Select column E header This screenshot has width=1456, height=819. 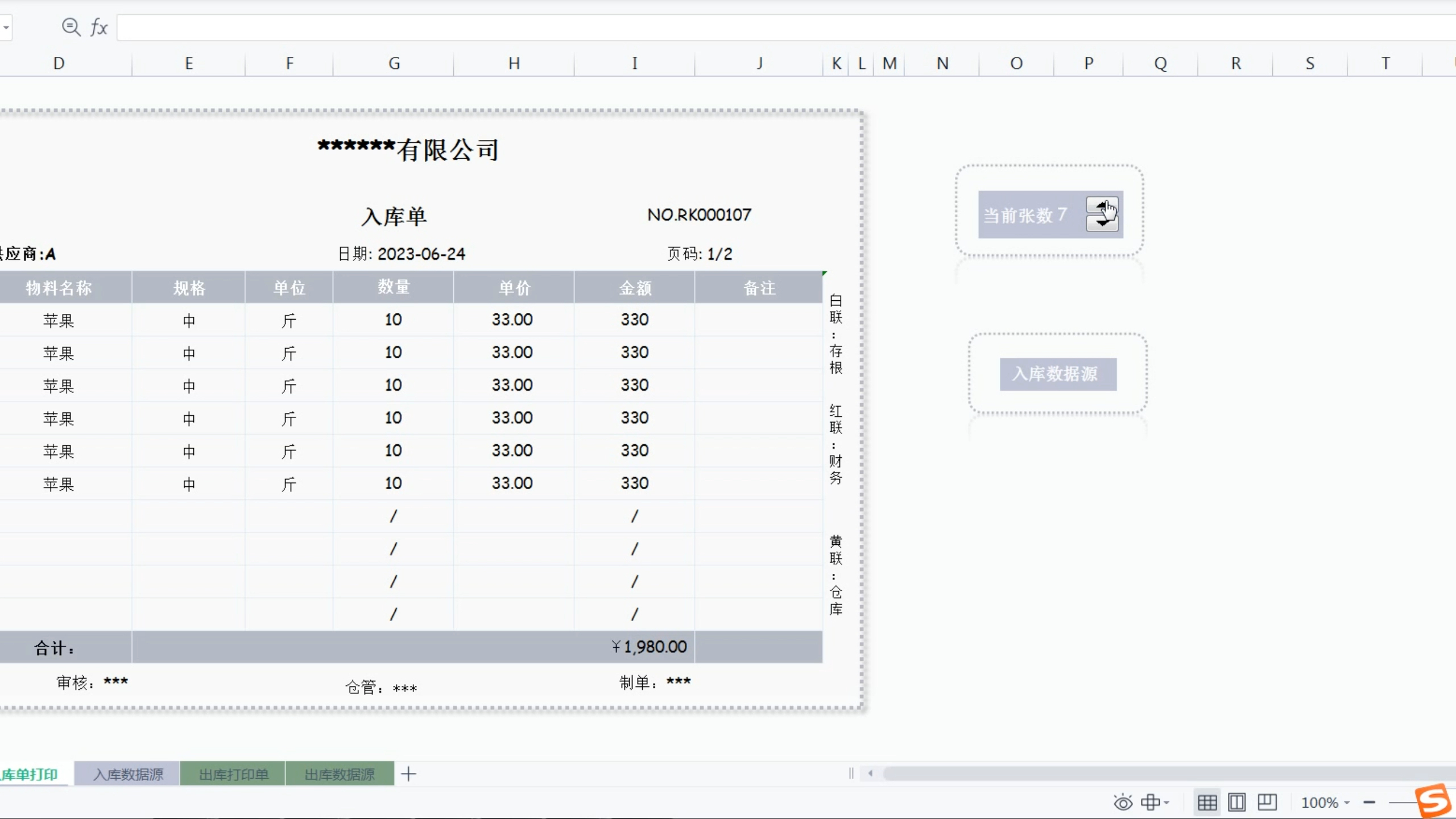tap(189, 63)
